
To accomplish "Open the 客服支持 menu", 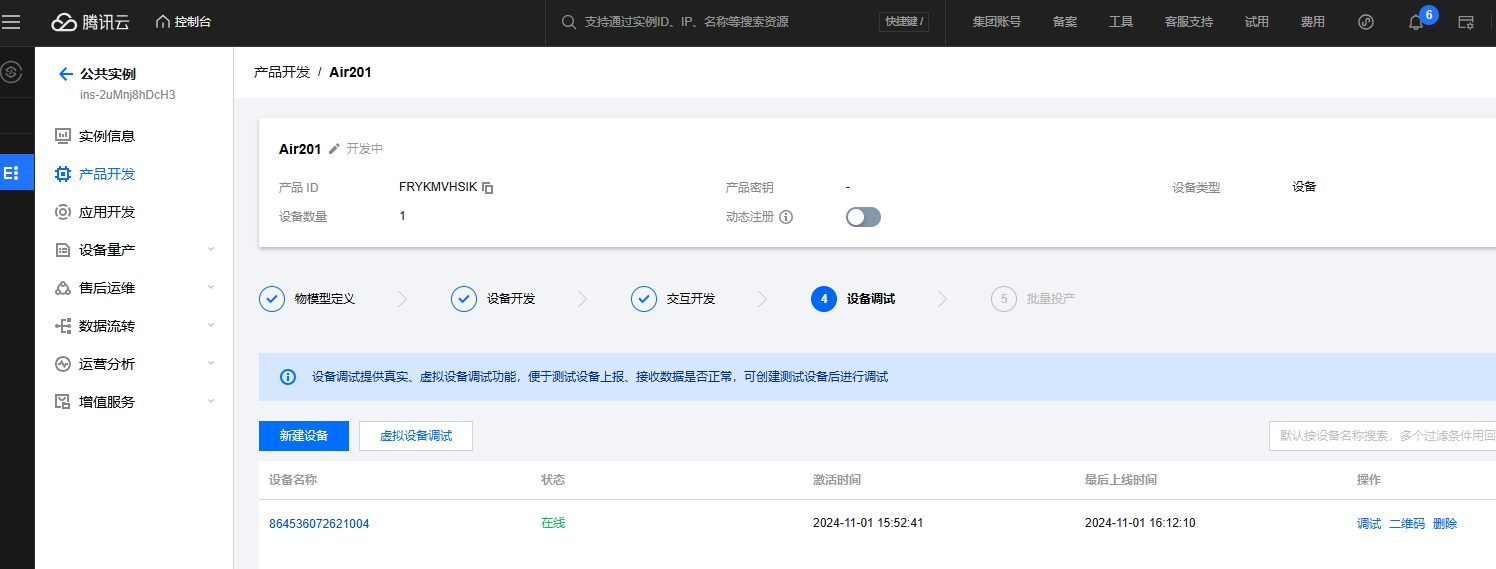I will point(1189,22).
